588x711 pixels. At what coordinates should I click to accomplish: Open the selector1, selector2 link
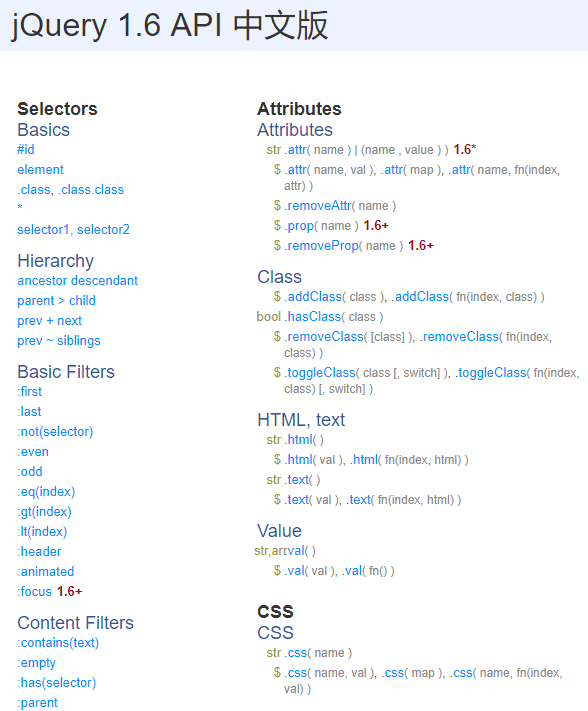pos(73,229)
